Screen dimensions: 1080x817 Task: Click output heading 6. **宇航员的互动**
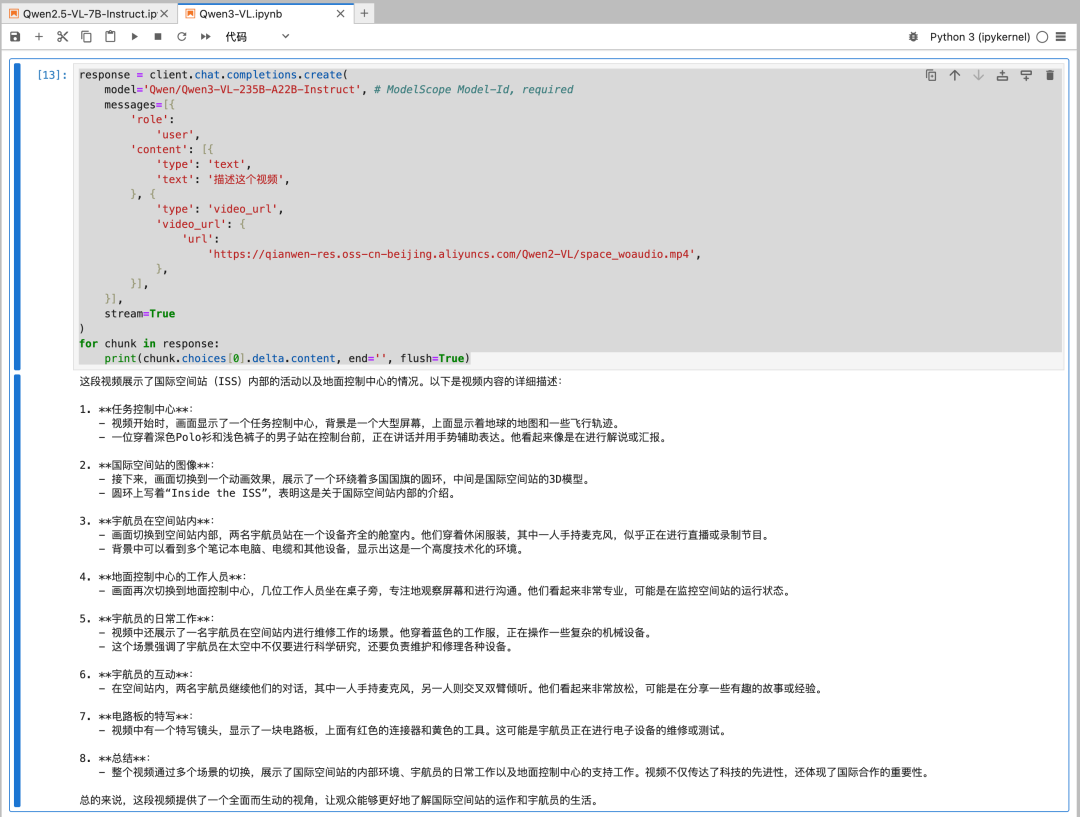pos(136,674)
